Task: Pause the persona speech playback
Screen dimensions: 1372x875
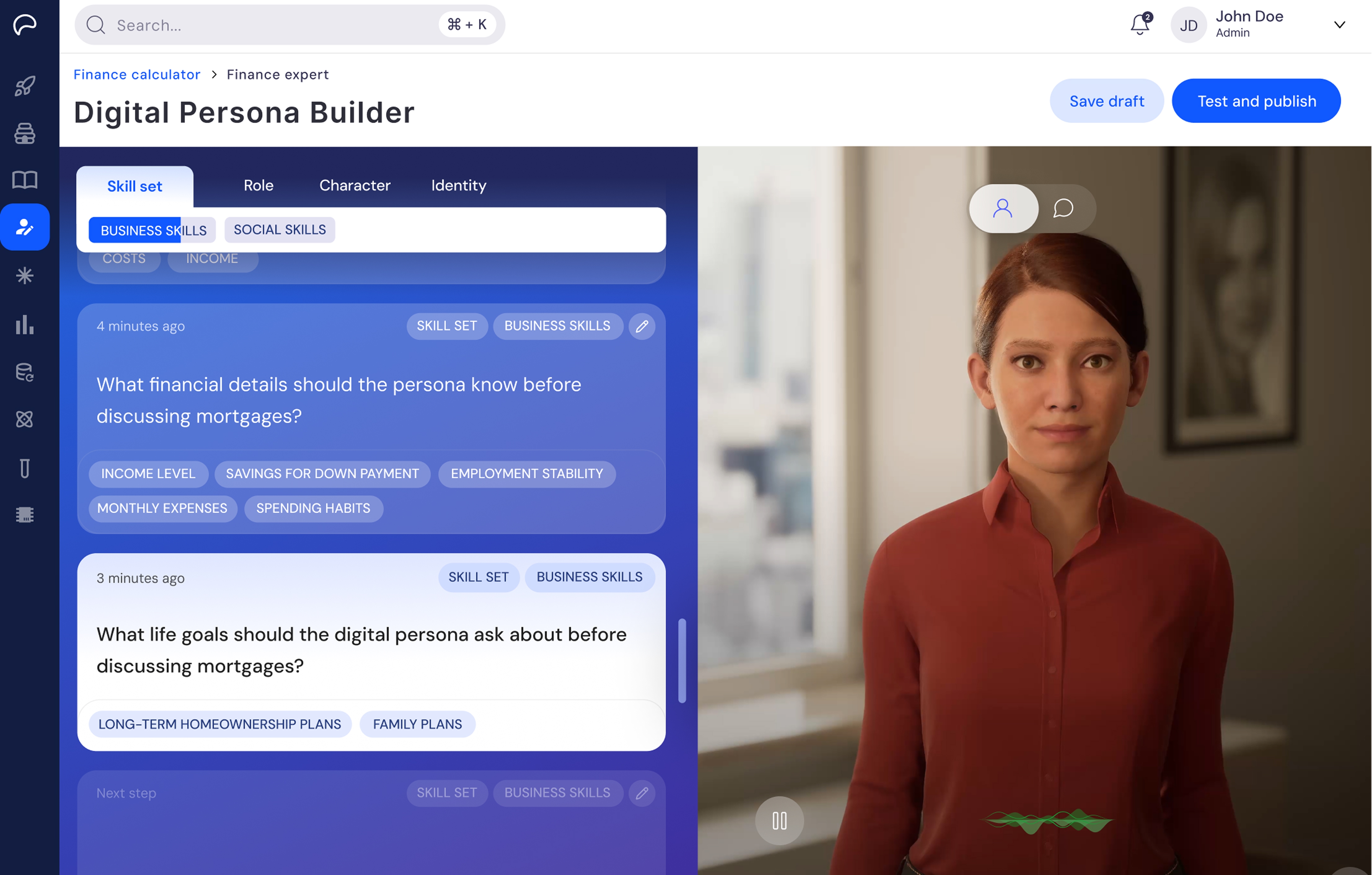Action: 779,820
